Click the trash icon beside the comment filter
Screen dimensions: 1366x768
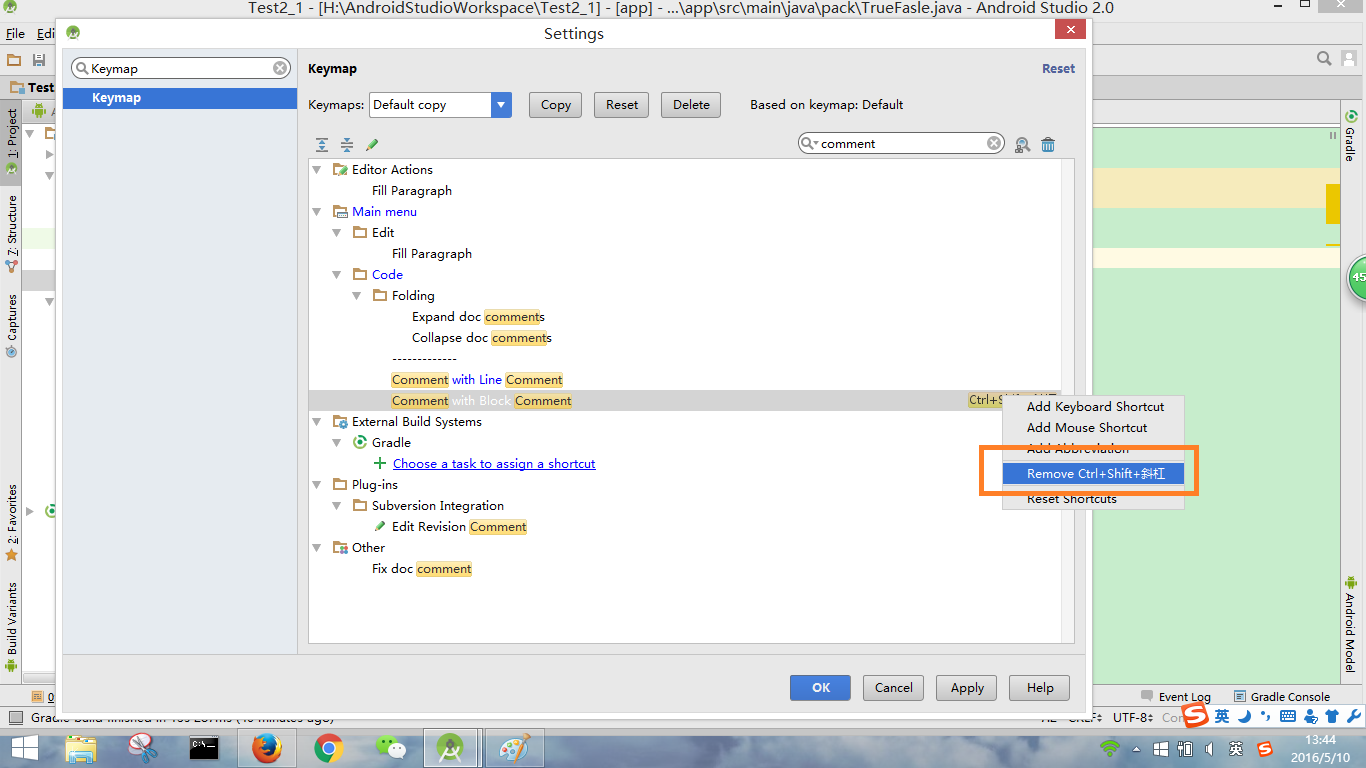(x=1048, y=145)
